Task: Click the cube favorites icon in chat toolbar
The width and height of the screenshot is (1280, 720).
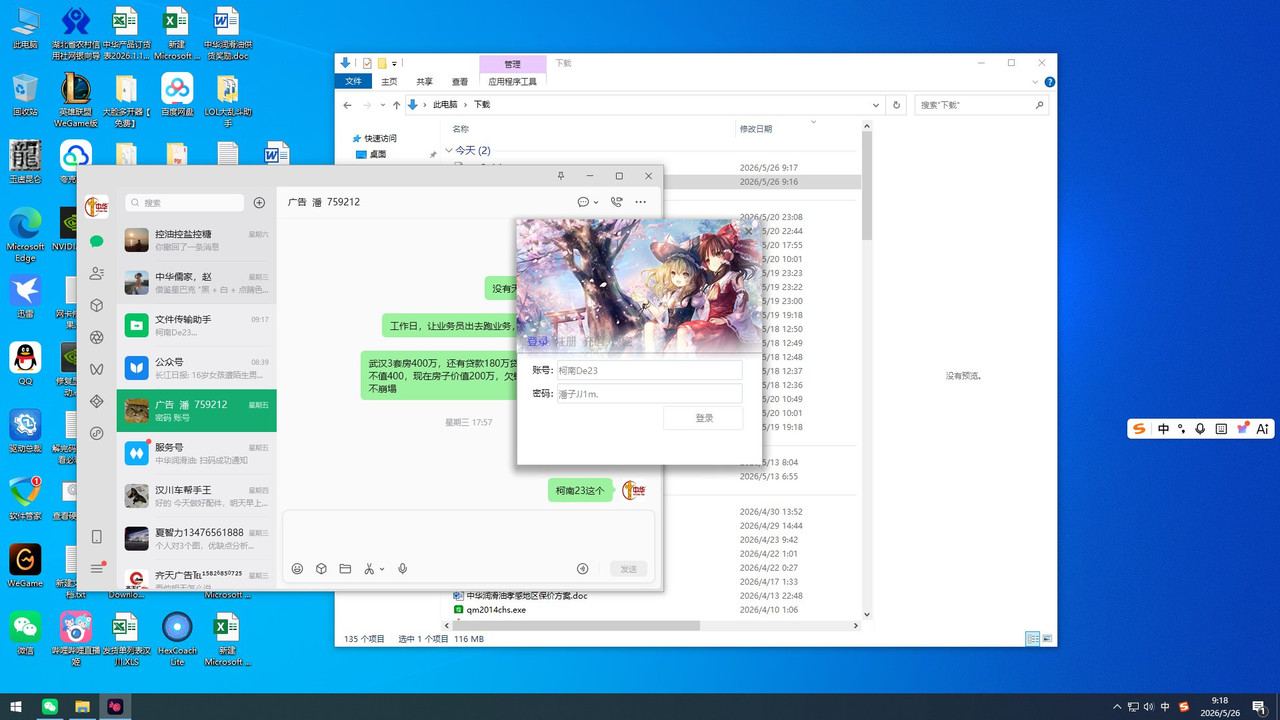Action: [321, 569]
